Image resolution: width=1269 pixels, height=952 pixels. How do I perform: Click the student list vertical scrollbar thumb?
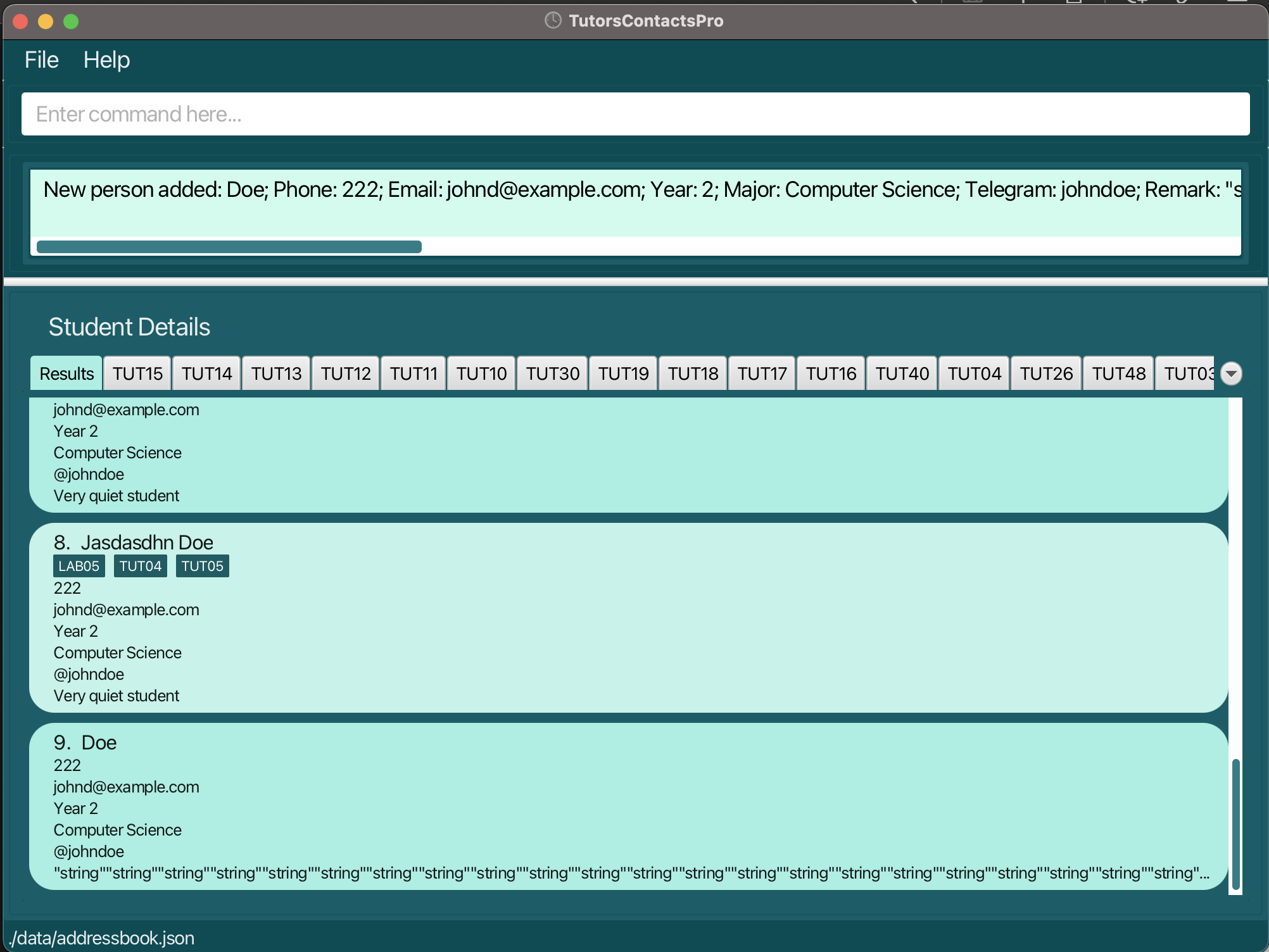(1235, 823)
